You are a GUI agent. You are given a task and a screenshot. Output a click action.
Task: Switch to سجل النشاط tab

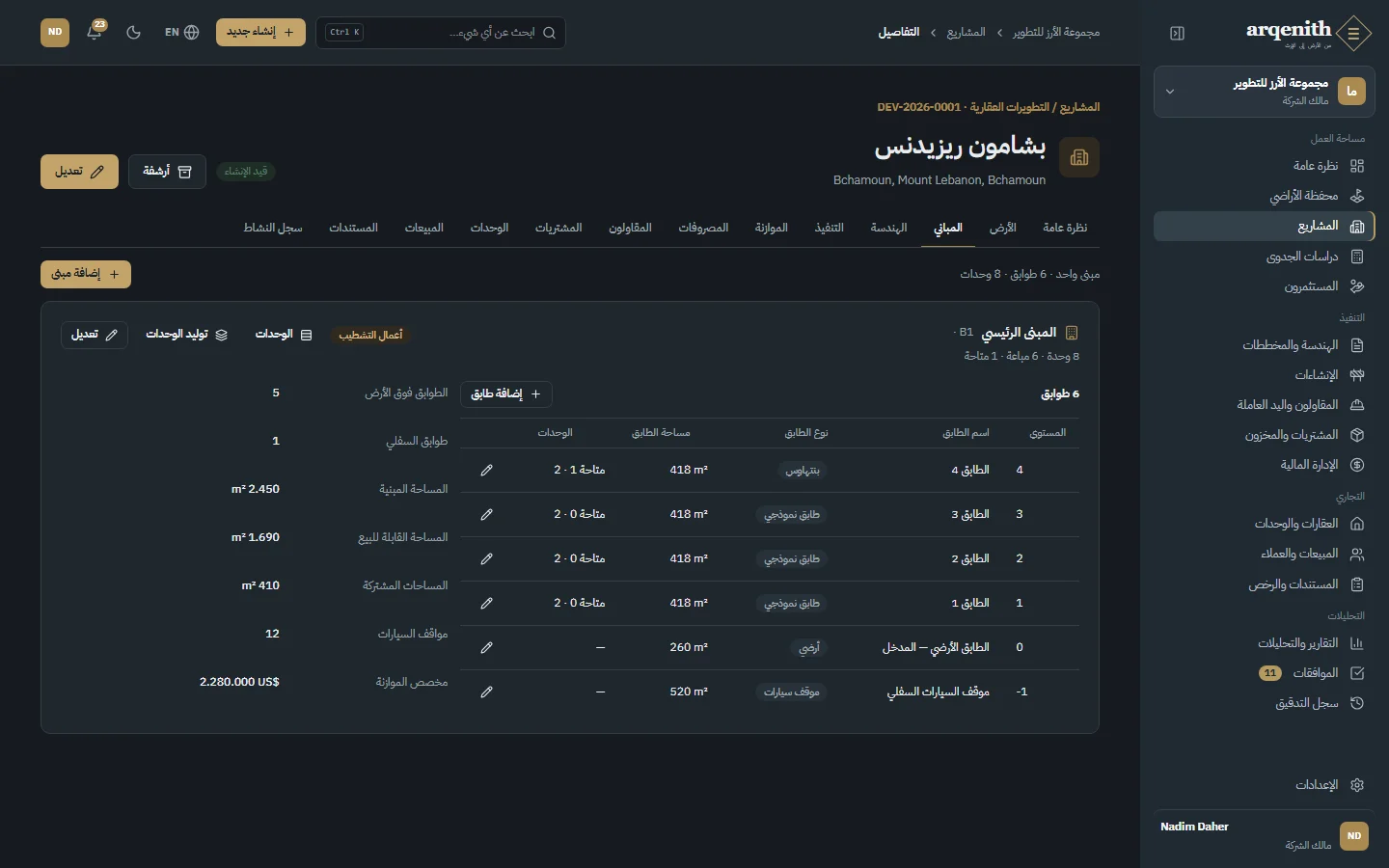pos(273,228)
